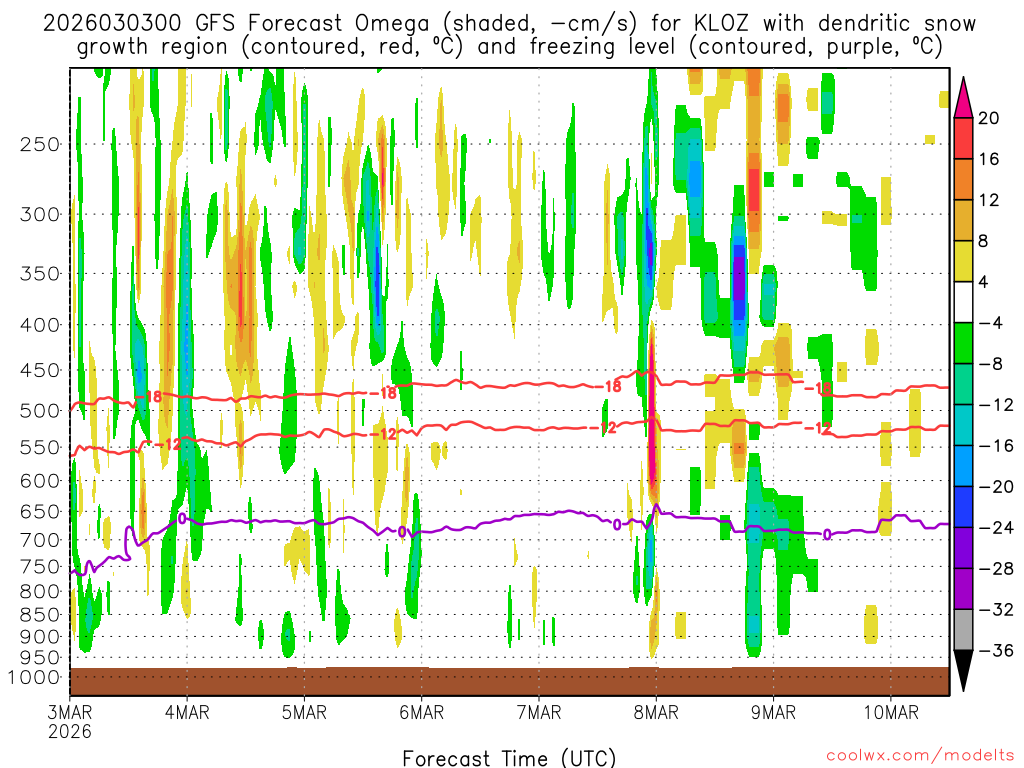Click the purple 0 freezing-level label near 4MAR
Screen dimensions: 1024x768
pyautogui.click(x=182, y=518)
